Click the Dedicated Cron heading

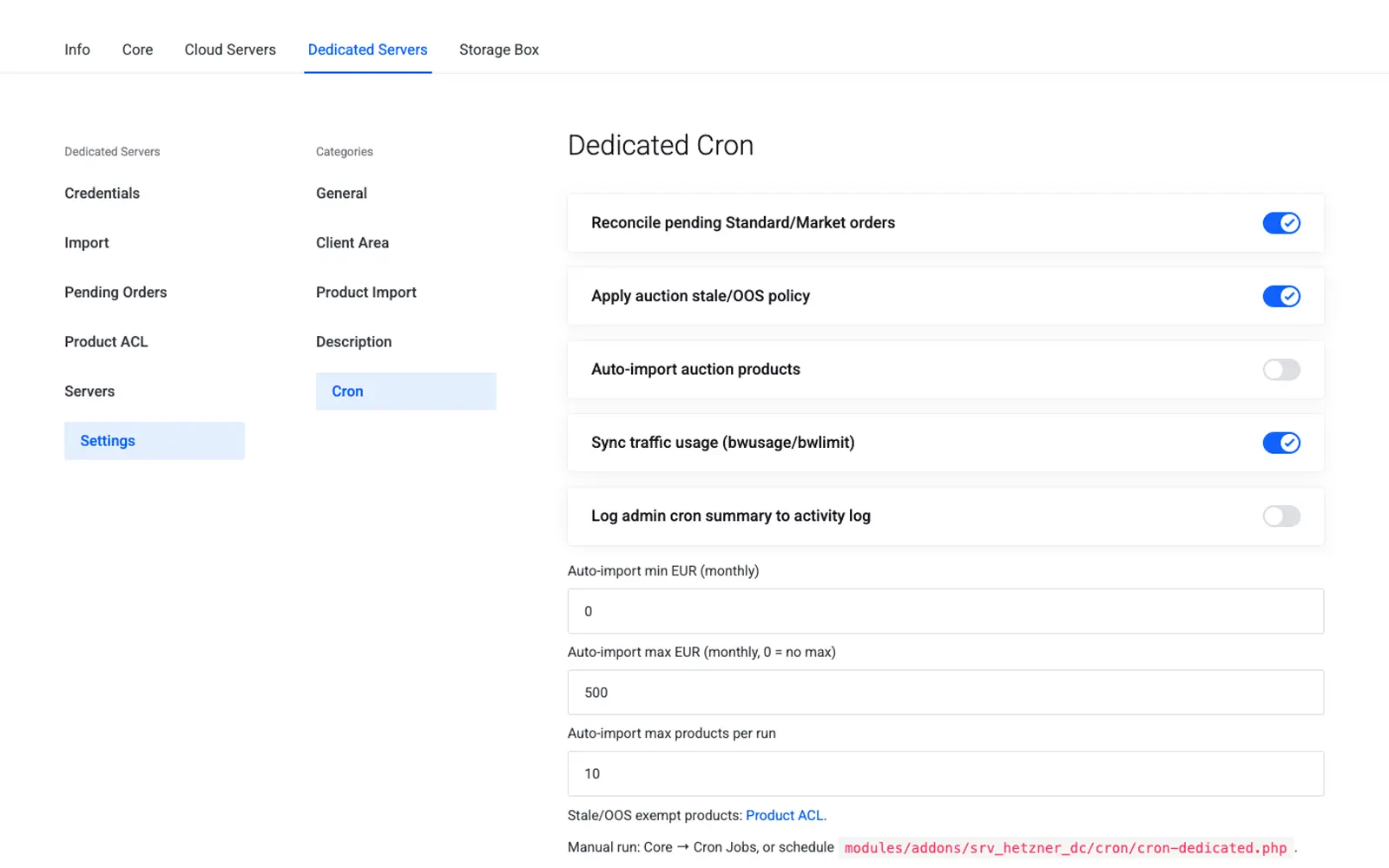click(661, 145)
